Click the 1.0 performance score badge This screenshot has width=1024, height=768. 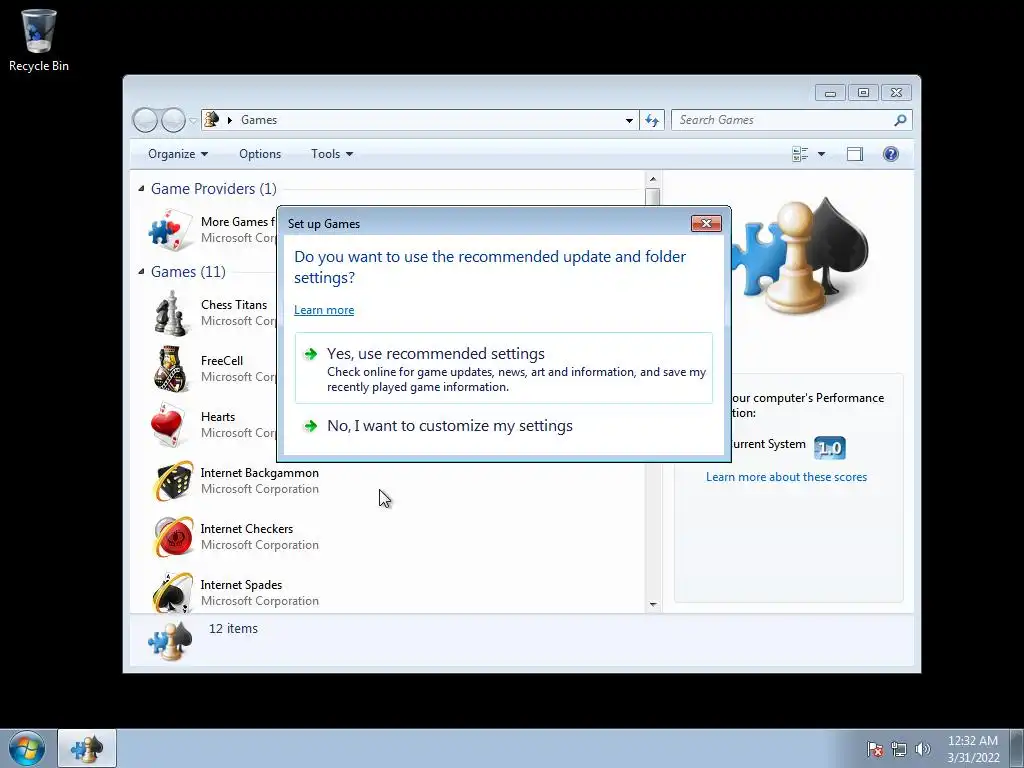click(829, 448)
